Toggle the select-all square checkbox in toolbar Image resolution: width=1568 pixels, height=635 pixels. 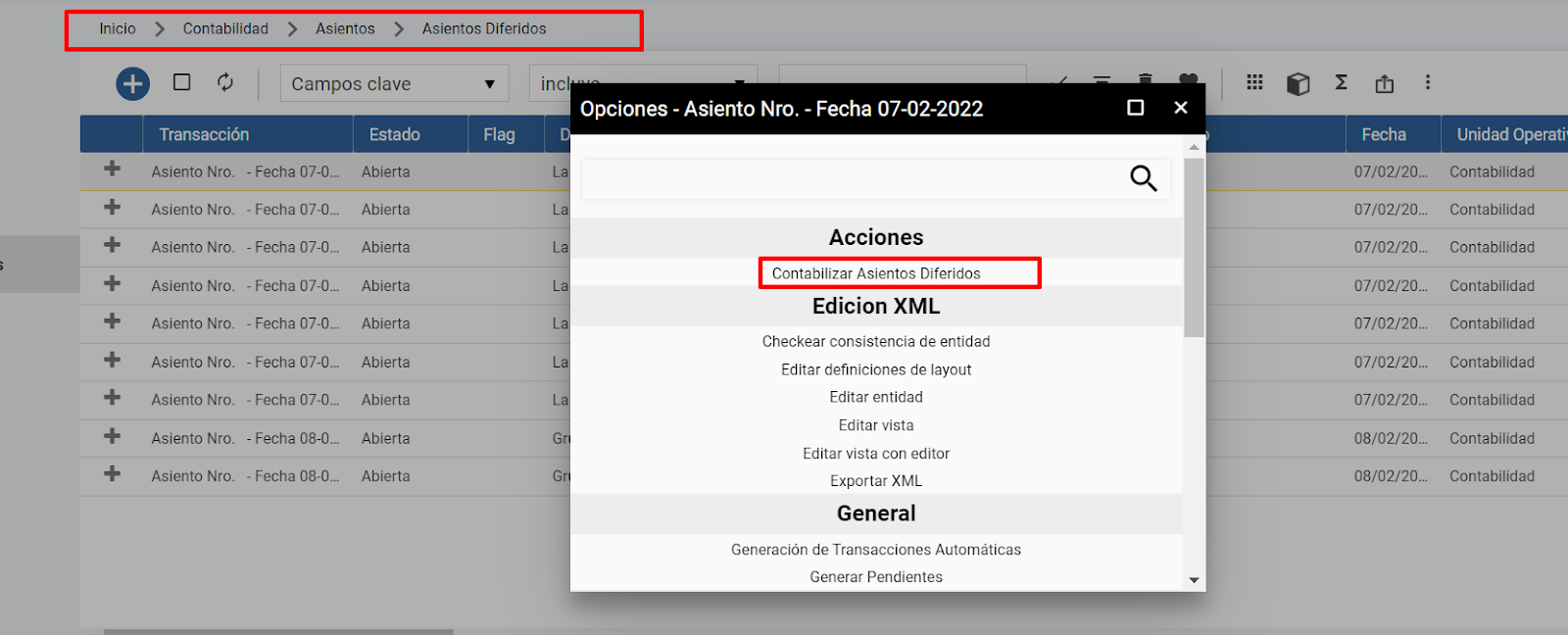(181, 82)
